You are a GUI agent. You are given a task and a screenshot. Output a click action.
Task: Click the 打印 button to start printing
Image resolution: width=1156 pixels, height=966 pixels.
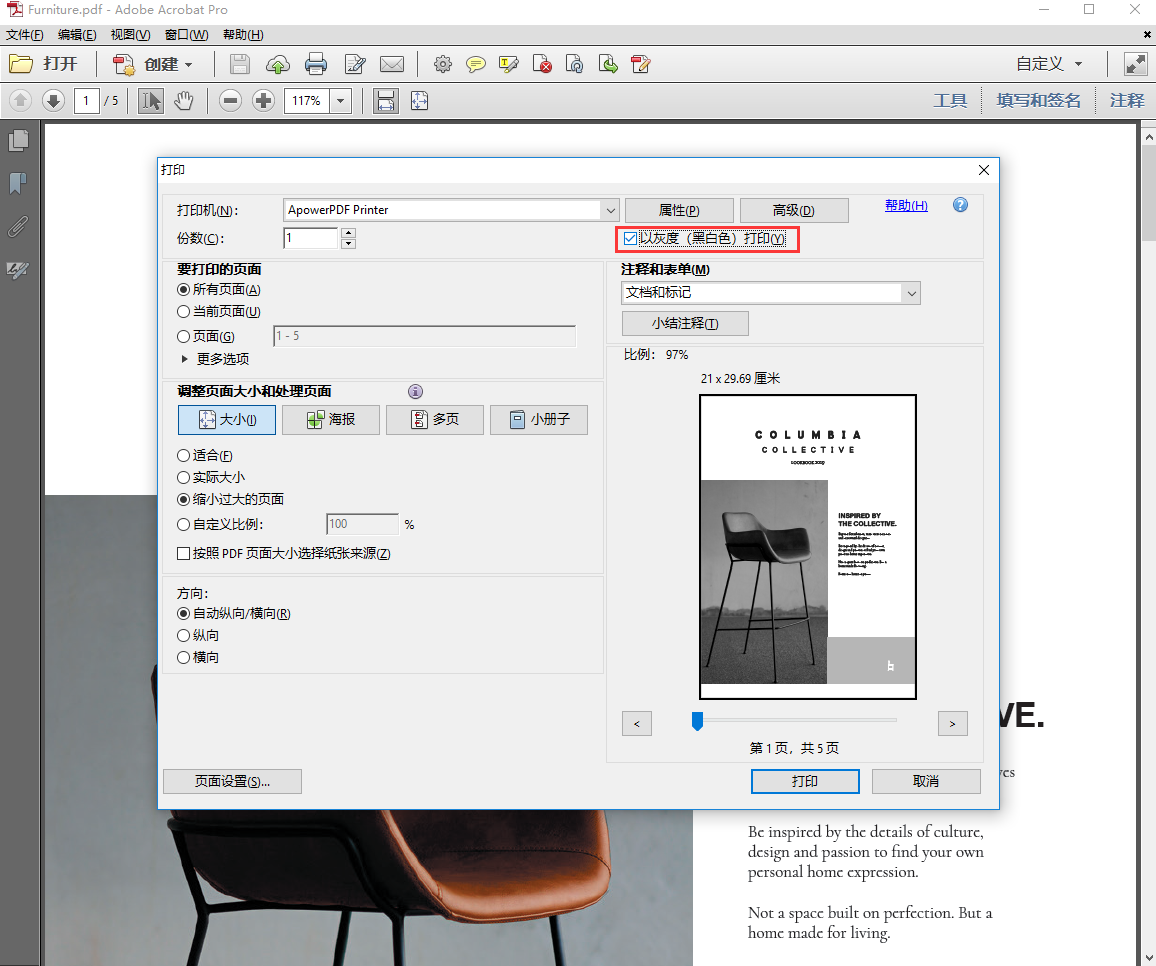click(x=805, y=781)
